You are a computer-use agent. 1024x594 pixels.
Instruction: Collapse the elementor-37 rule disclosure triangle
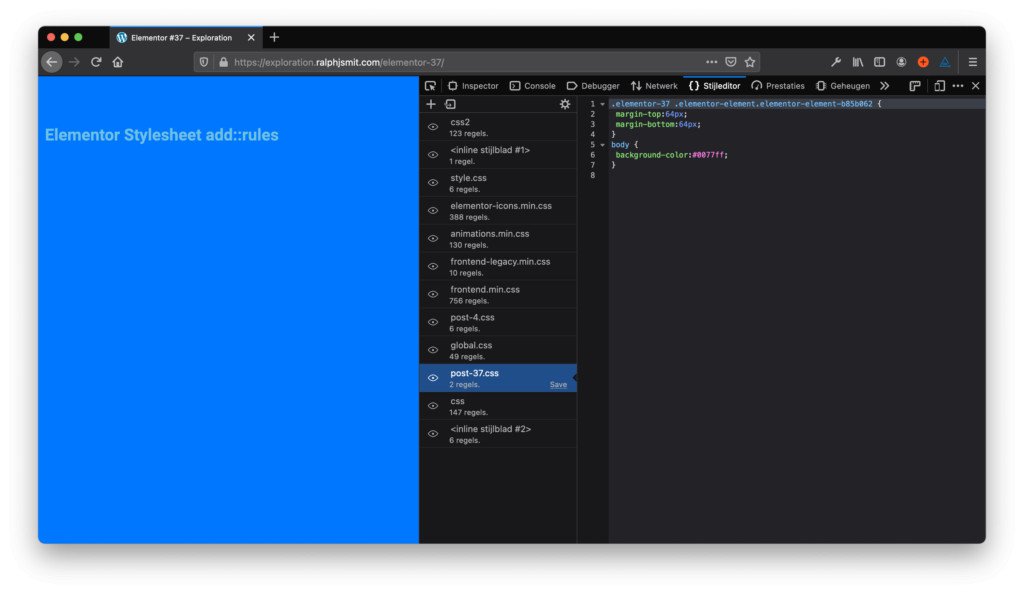pos(603,103)
